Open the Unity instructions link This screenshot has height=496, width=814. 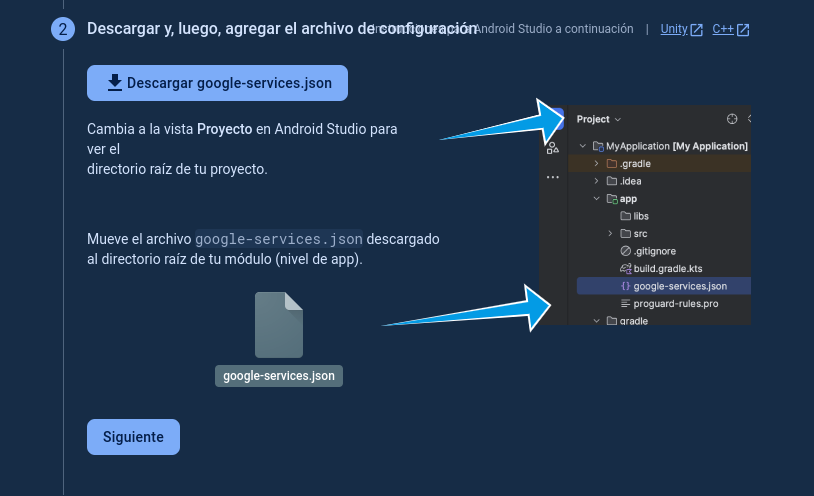[x=674, y=30]
